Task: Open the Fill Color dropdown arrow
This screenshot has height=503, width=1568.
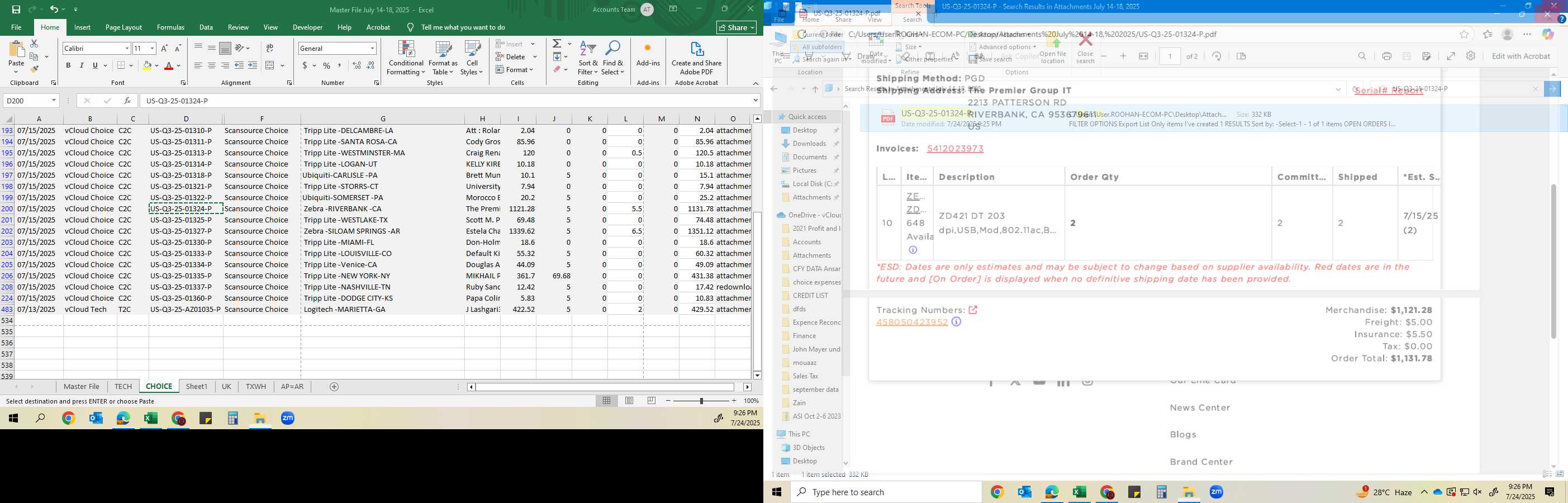Action: (156, 65)
